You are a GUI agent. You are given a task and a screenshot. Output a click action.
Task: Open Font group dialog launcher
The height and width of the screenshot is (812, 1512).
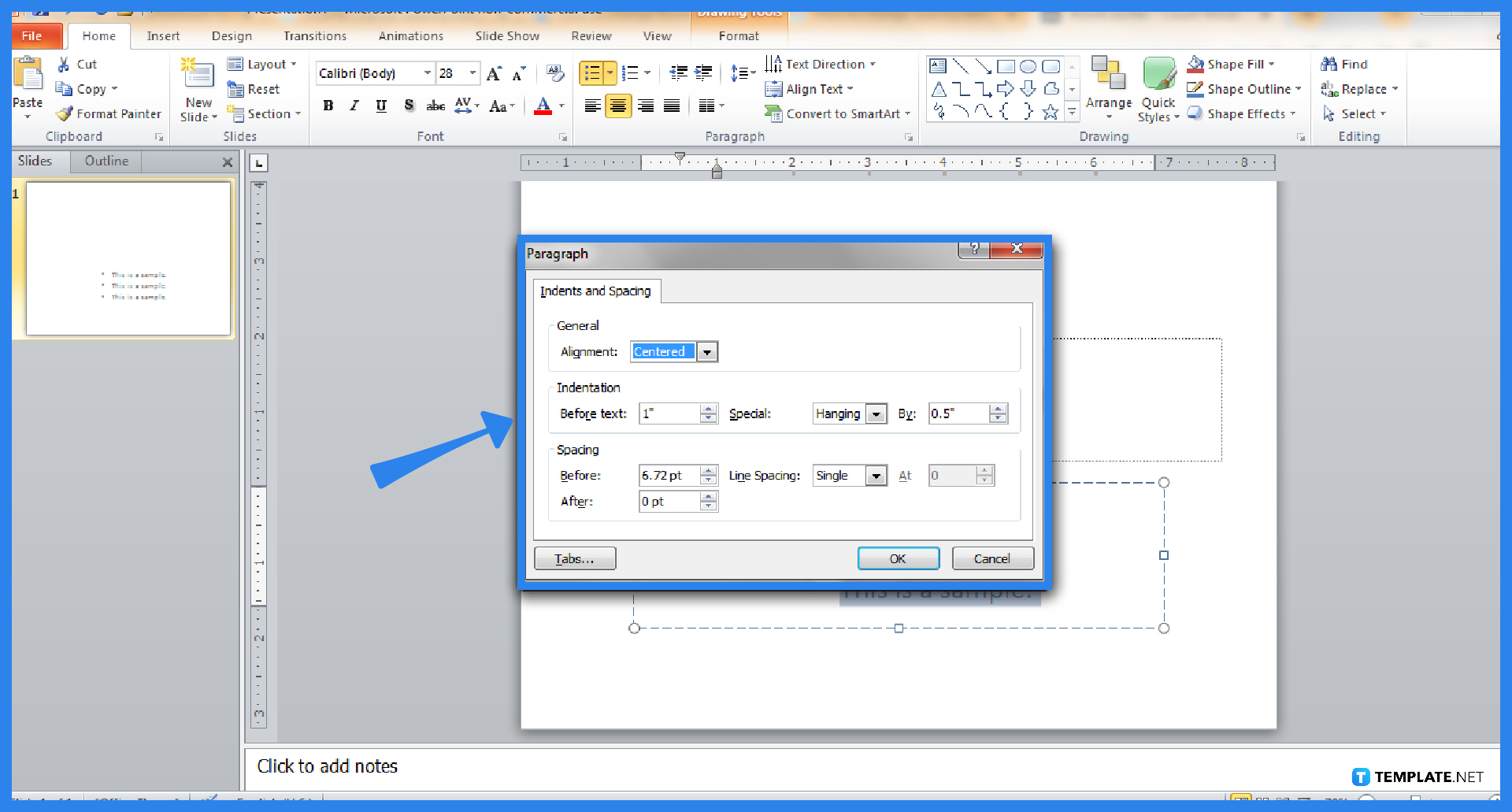pyautogui.click(x=563, y=137)
